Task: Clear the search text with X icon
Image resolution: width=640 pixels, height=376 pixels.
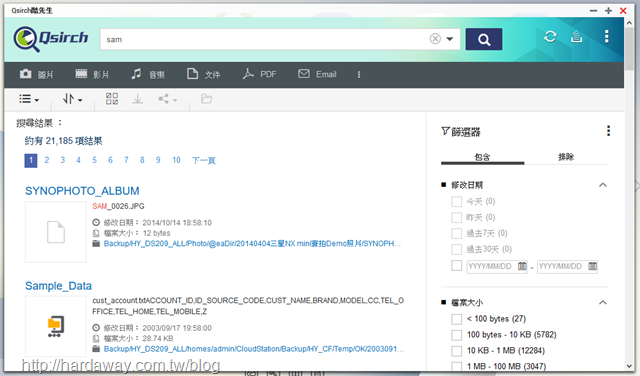Action: pos(435,39)
